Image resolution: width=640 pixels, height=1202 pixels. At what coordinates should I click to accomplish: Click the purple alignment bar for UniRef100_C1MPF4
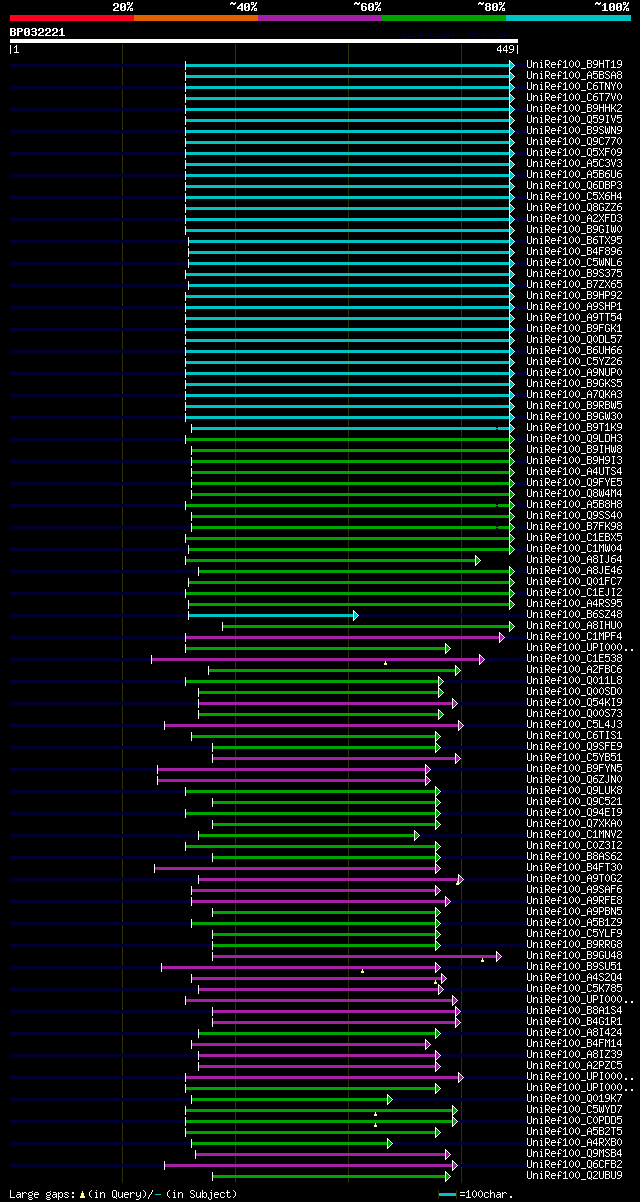(x=343, y=637)
